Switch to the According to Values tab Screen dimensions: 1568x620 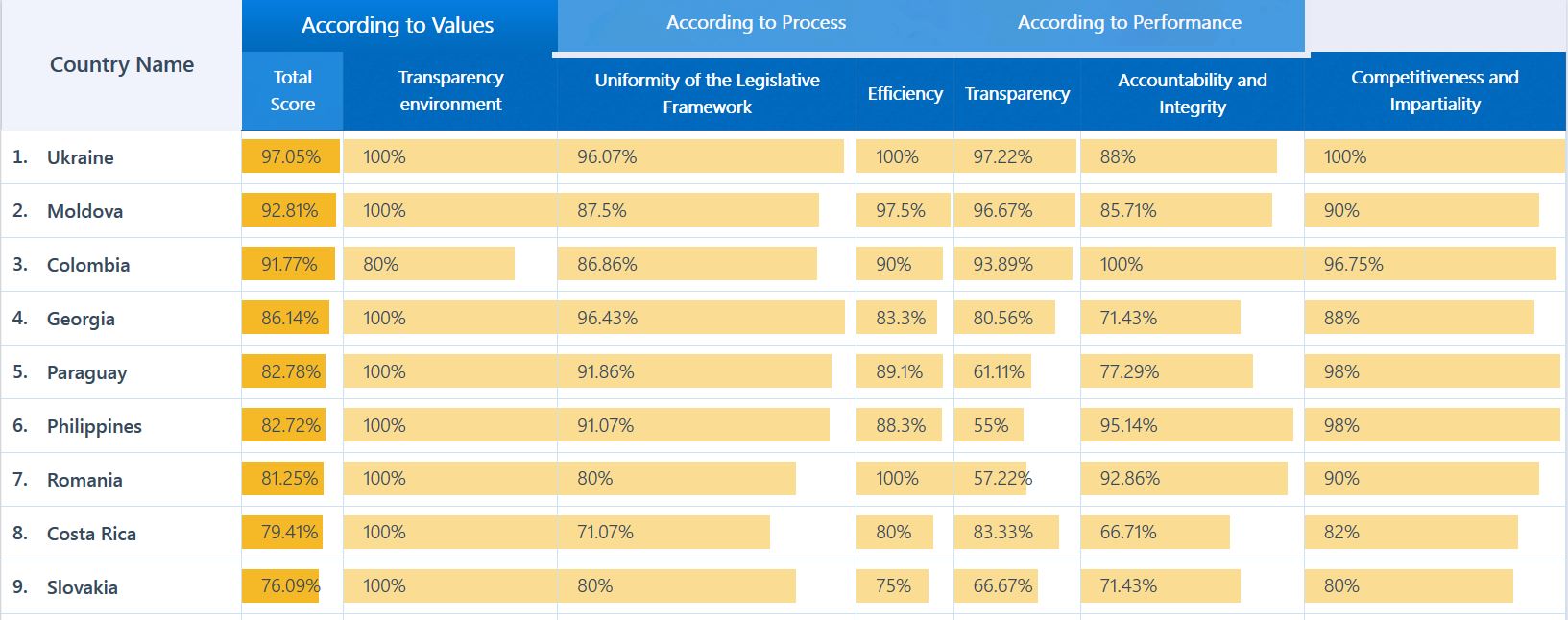398,26
